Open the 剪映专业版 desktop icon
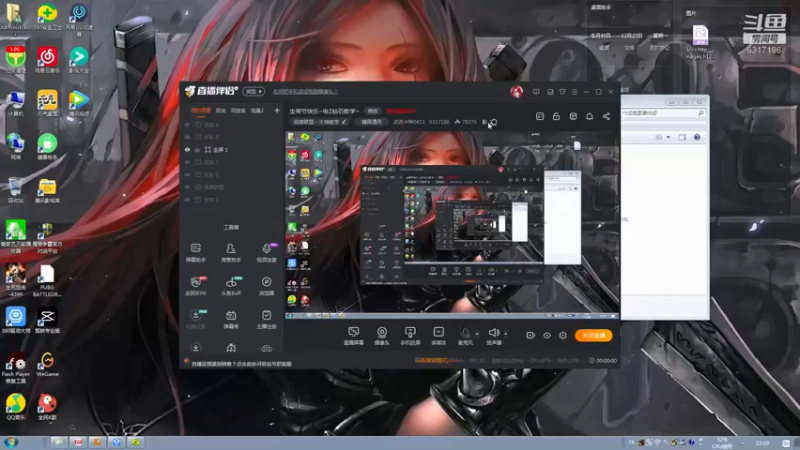 [x=47, y=320]
